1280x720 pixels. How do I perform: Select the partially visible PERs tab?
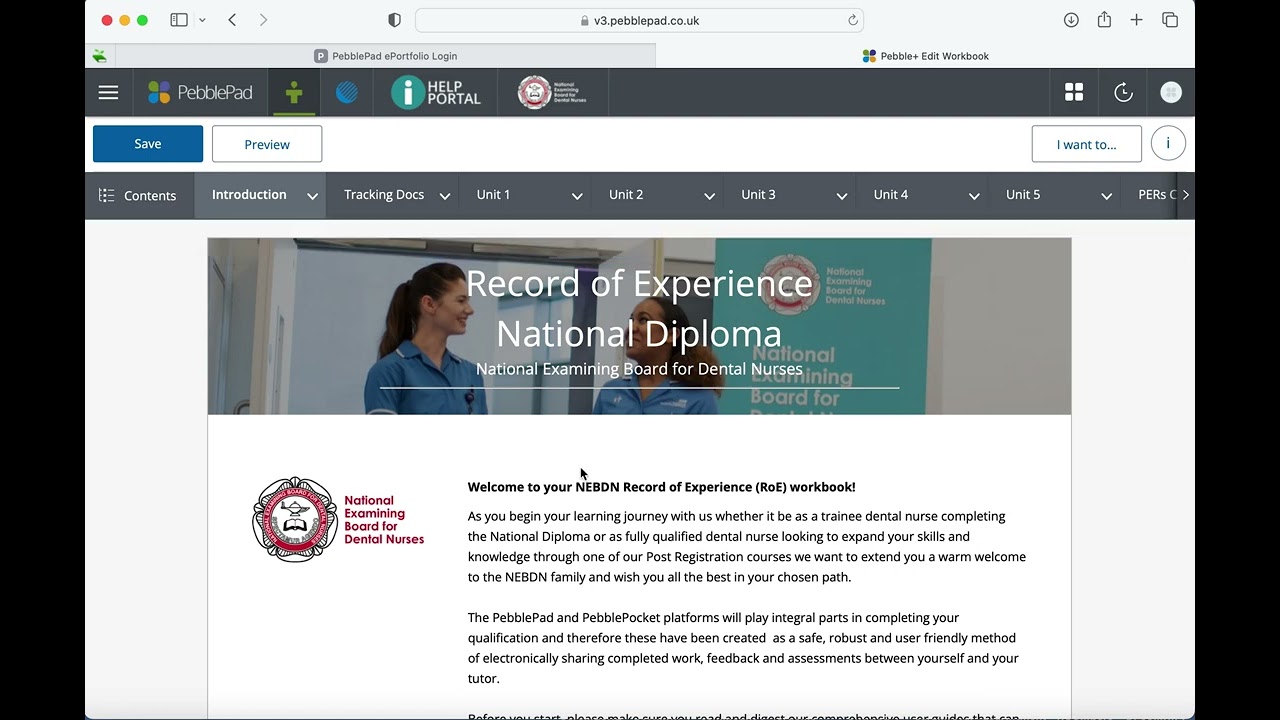coord(1156,195)
